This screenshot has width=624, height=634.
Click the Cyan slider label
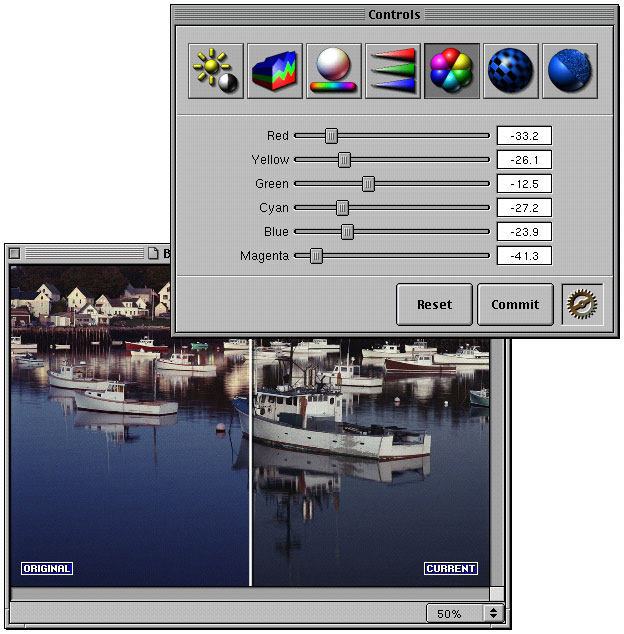point(274,208)
